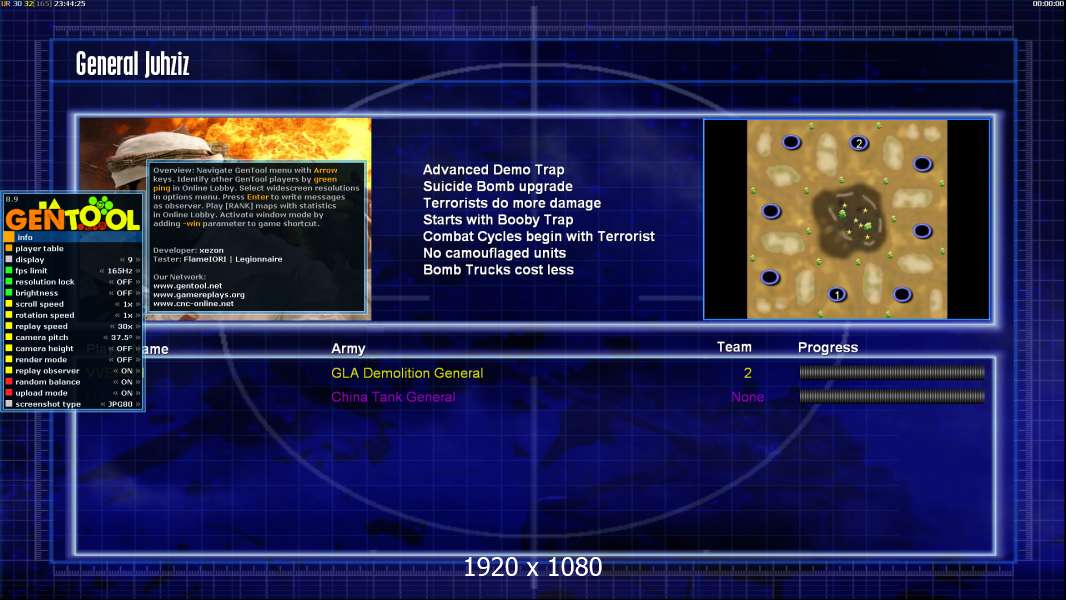Viewport: 1066px width, 600px height.
Task: Toggle the resolution lock OFF value
Action: (x=124, y=281)
